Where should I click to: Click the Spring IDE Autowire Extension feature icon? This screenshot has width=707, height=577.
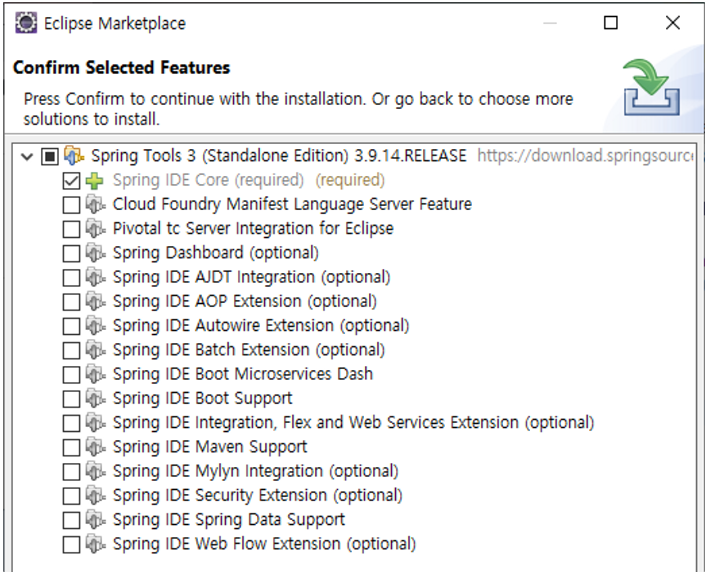(95, 326)
